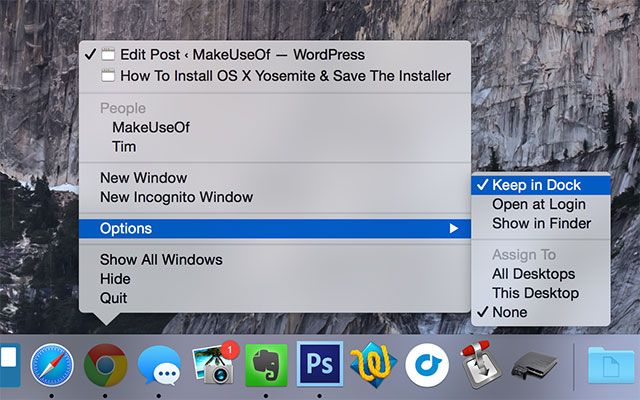This screenshot has width=640, height=400.
Task: Launch iPhoto with the red badge
Action: [212, 366]
